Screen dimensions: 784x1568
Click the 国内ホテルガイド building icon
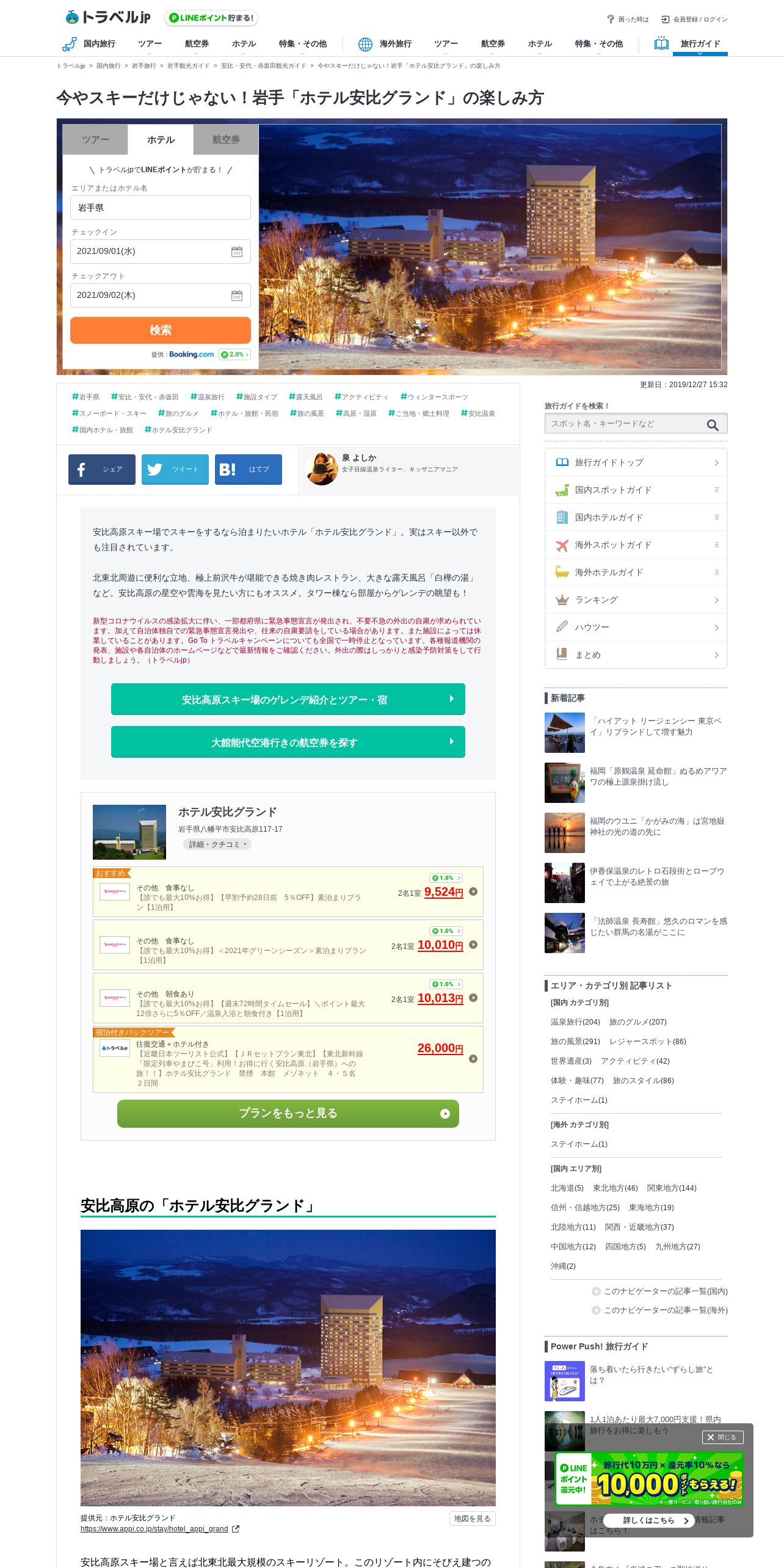pyautogui.click(x=562, y=517)
